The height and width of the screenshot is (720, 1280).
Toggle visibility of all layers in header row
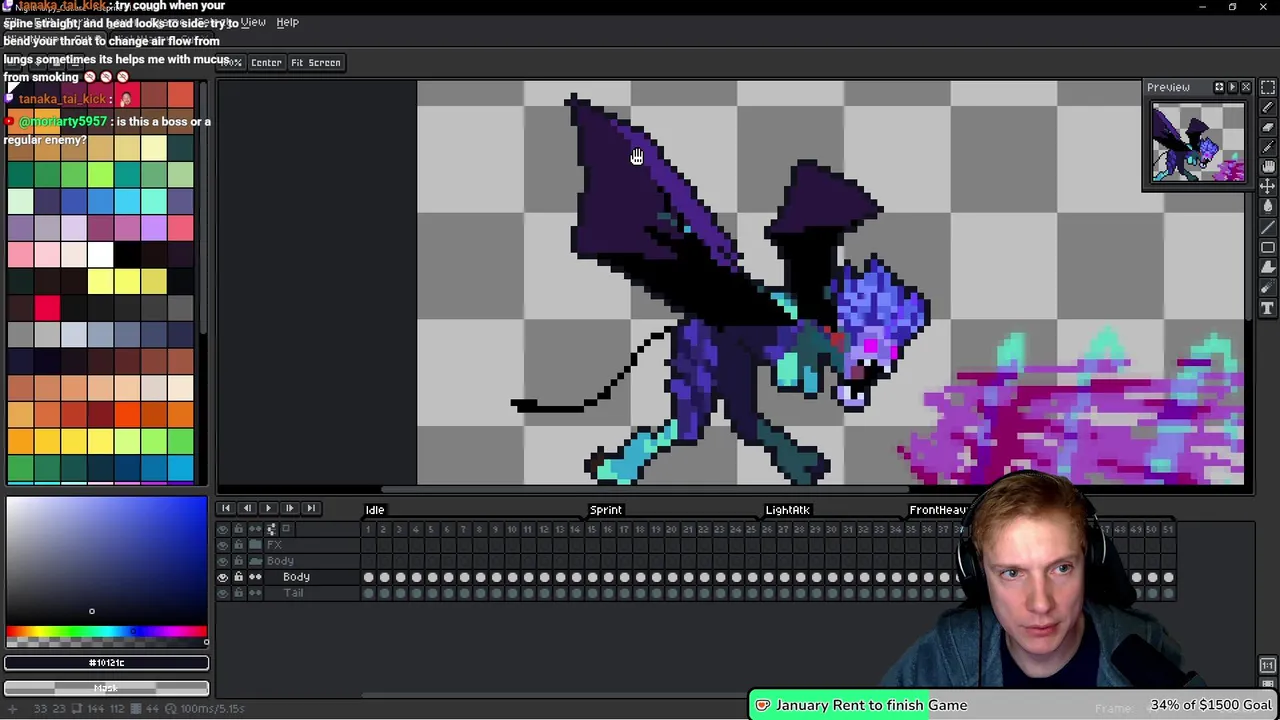pyautogui.click(x=223, y=529)
